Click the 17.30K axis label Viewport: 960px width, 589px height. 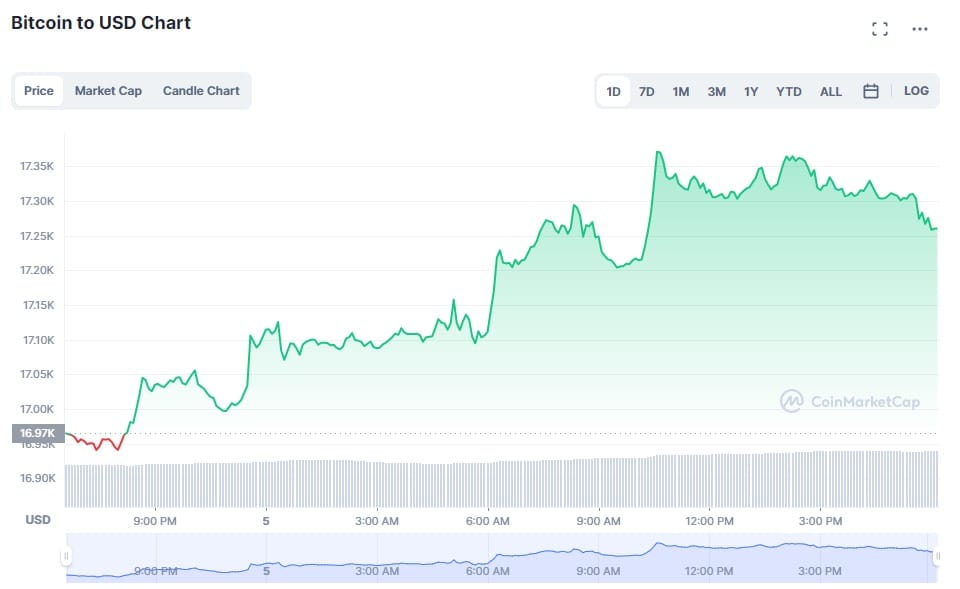coord(37,201)
